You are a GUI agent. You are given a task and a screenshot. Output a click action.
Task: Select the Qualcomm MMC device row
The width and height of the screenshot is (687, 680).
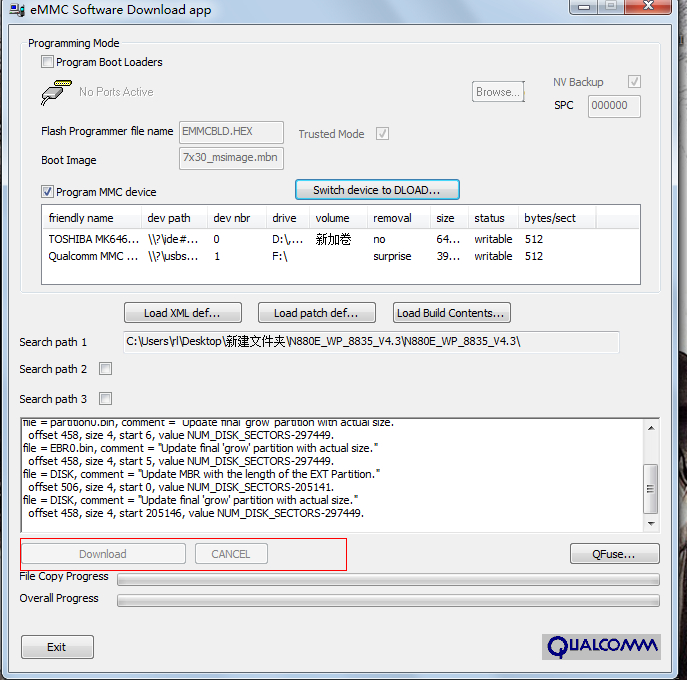pyautogui.click(x=341, y=256)
